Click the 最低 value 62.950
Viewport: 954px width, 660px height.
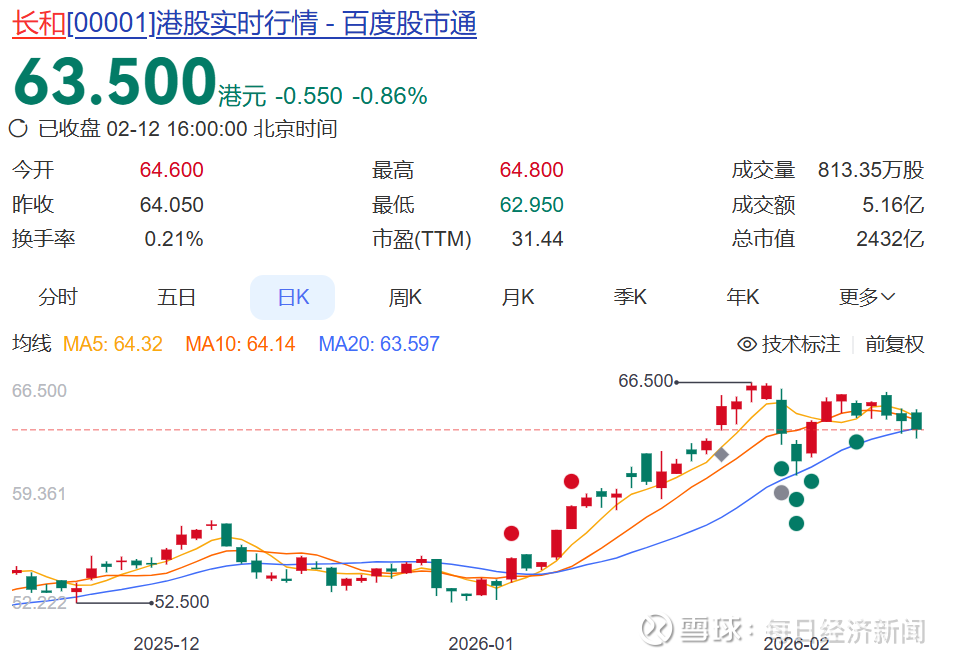532,204
